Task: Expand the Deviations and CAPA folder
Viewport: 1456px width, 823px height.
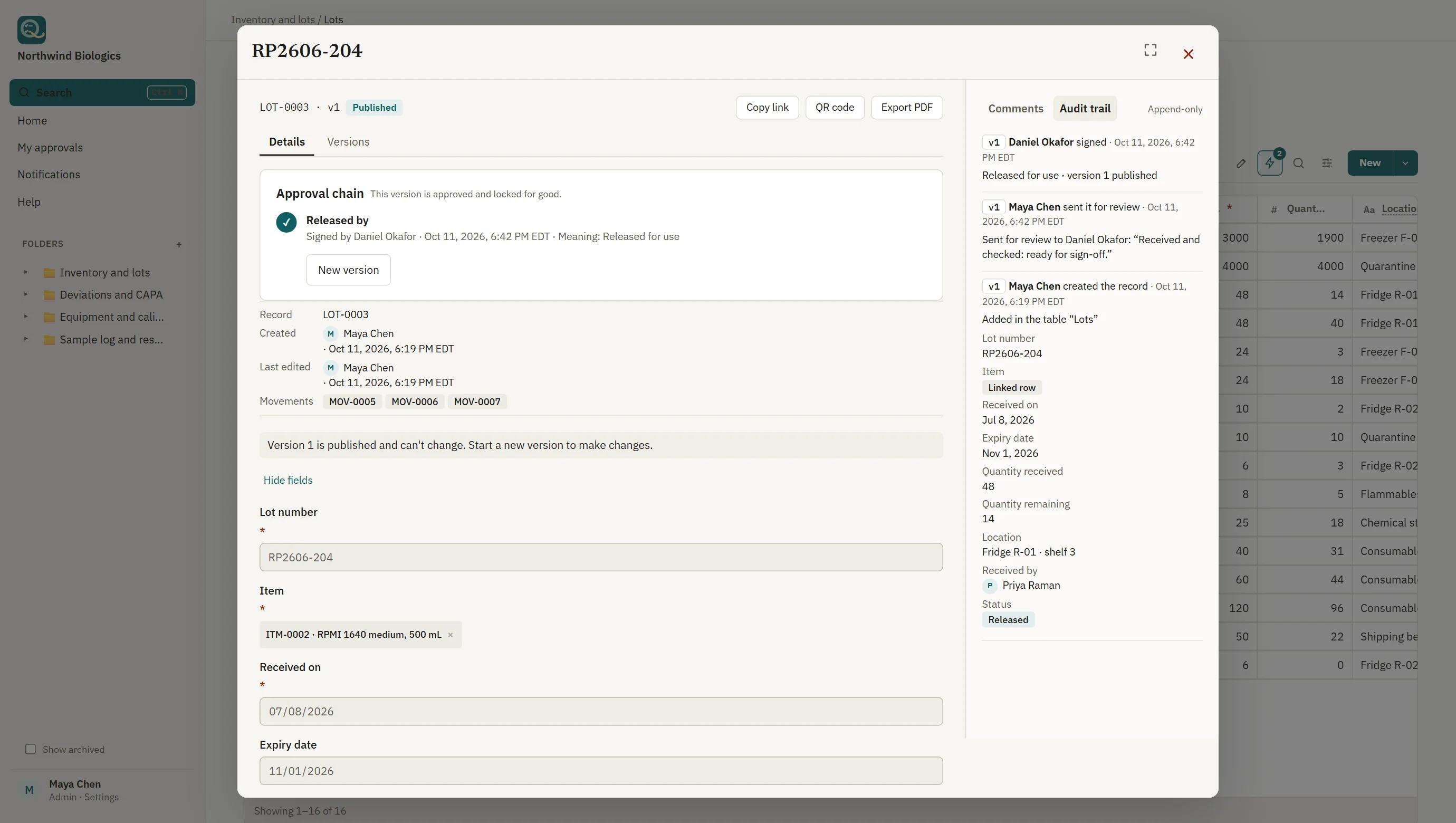Action: click(25, 294)
